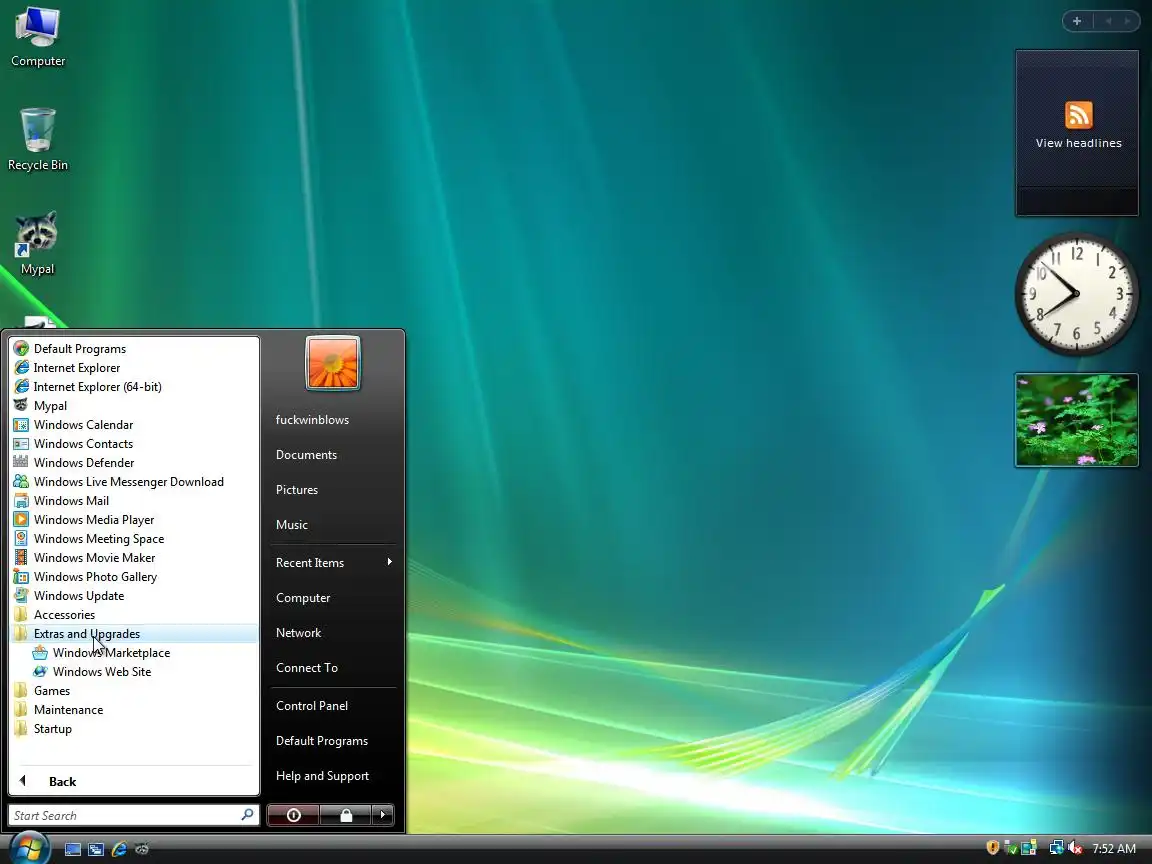
Task: Expand the Recent Items submenu
Action: click(x=333, y=563)
